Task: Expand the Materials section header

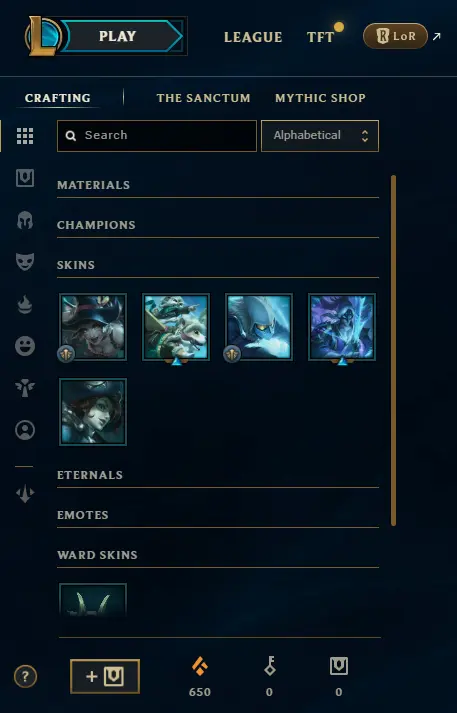Action: tap(218, 185)
